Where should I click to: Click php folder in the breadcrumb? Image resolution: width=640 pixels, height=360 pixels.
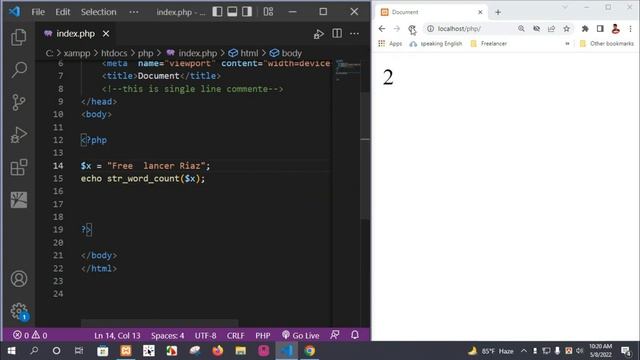145,53
